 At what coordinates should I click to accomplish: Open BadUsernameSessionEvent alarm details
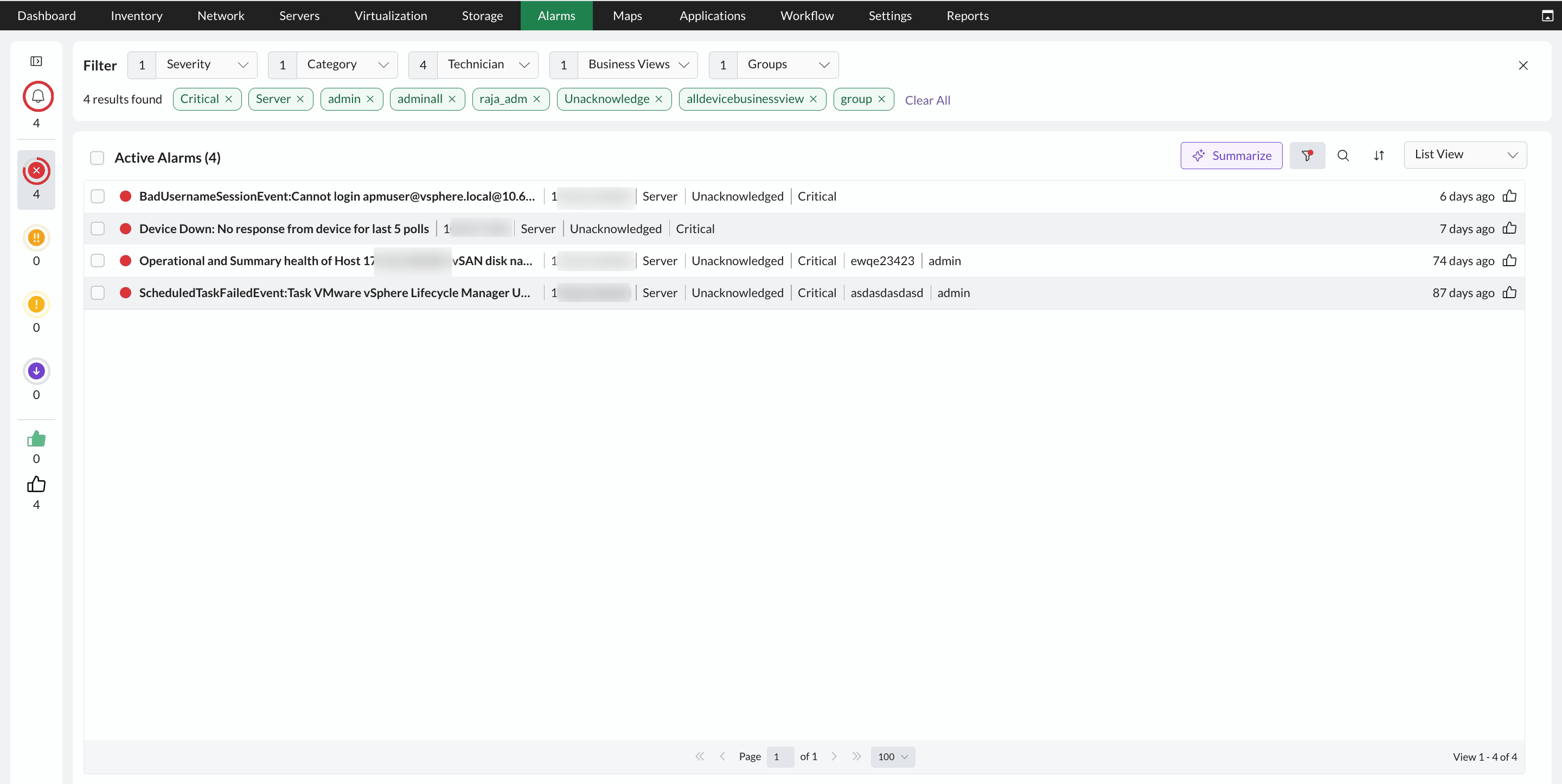[x=336, y=196]
